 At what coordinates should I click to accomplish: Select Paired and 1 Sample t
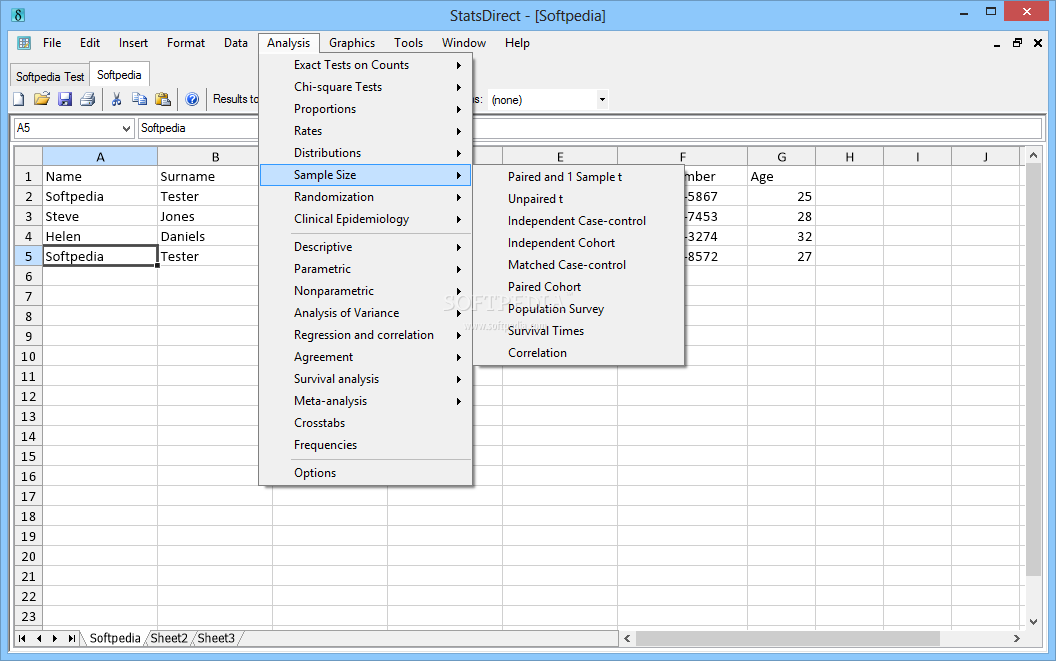(x=579, y=177)
